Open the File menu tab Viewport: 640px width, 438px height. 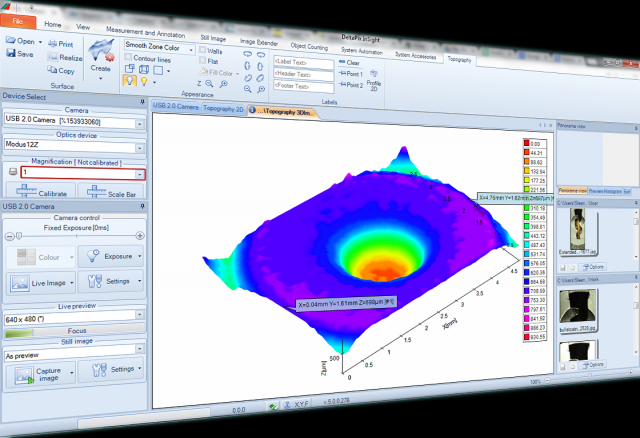pyautogui.click(x=18, y=21)
